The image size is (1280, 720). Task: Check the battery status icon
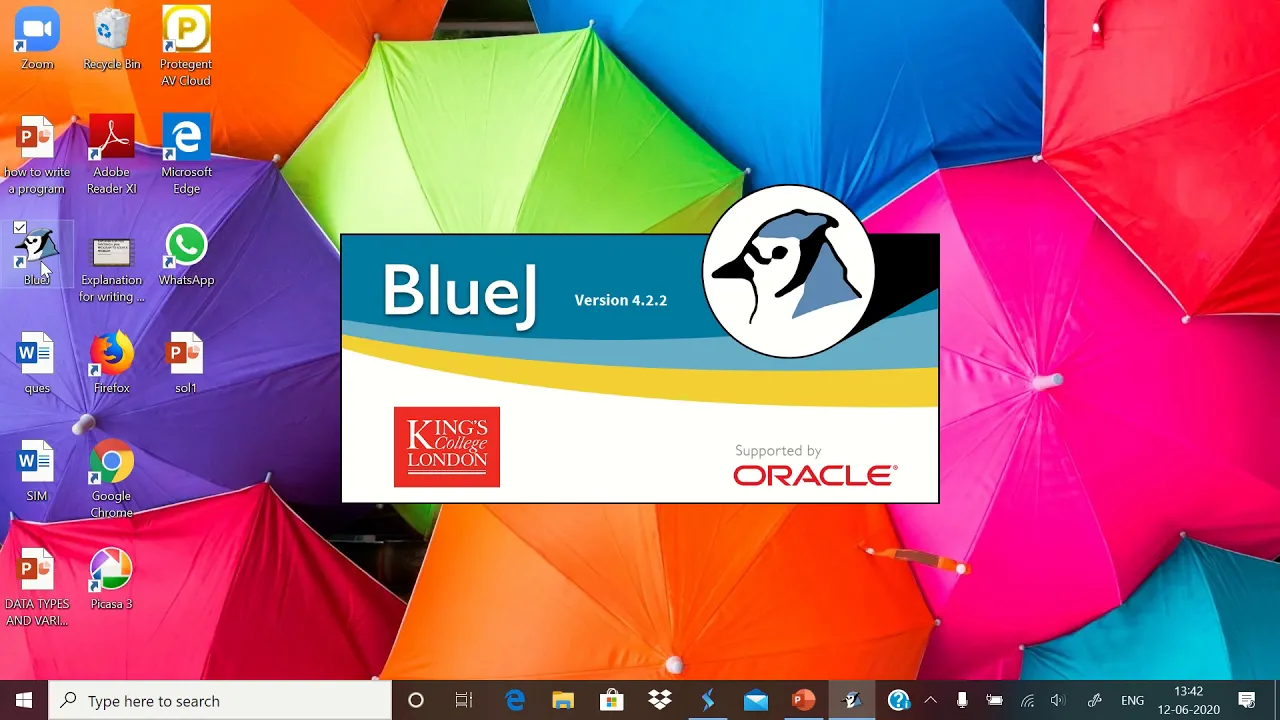(994, 700)
